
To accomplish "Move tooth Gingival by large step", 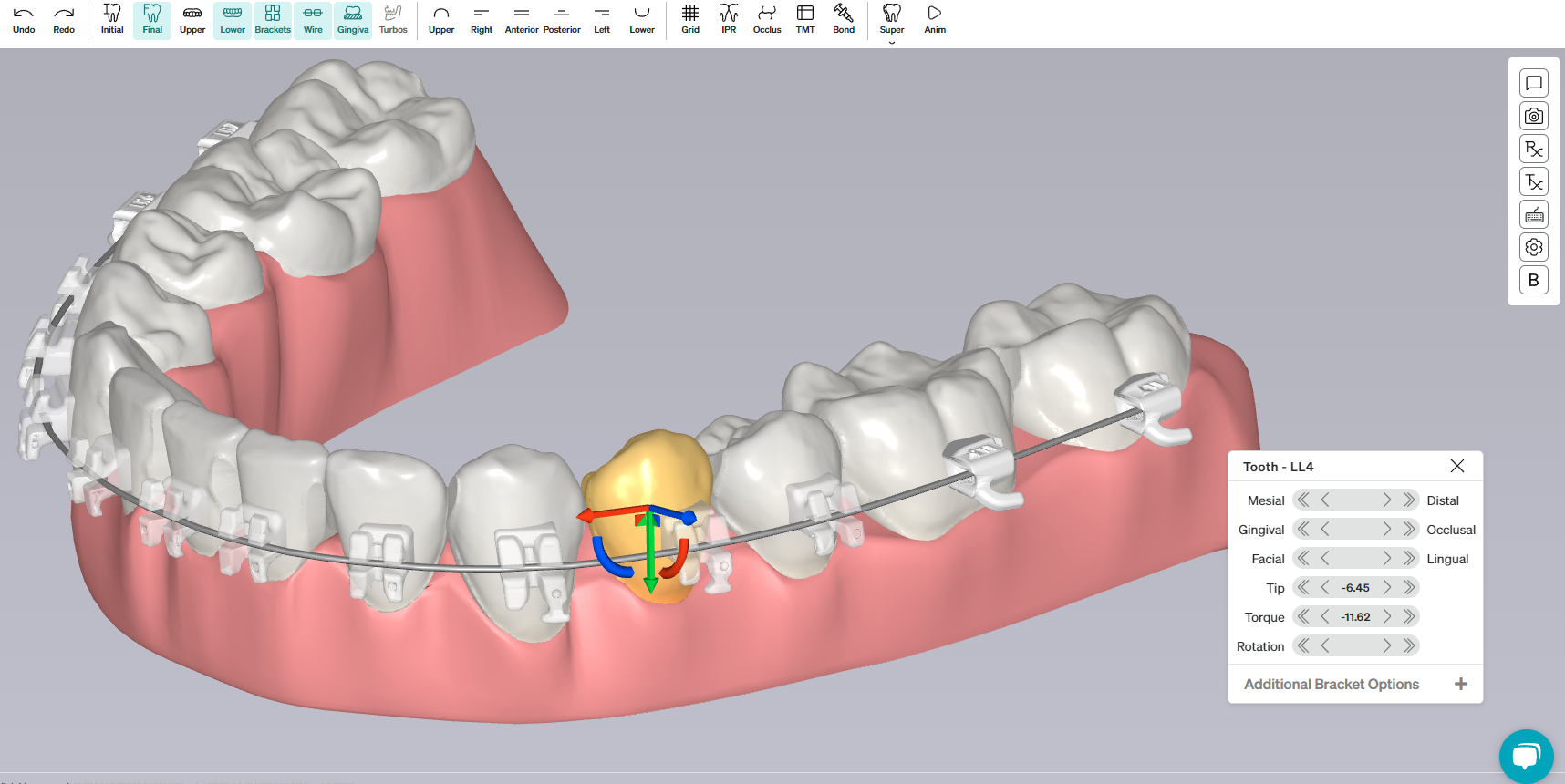I will click(1303, 529).
